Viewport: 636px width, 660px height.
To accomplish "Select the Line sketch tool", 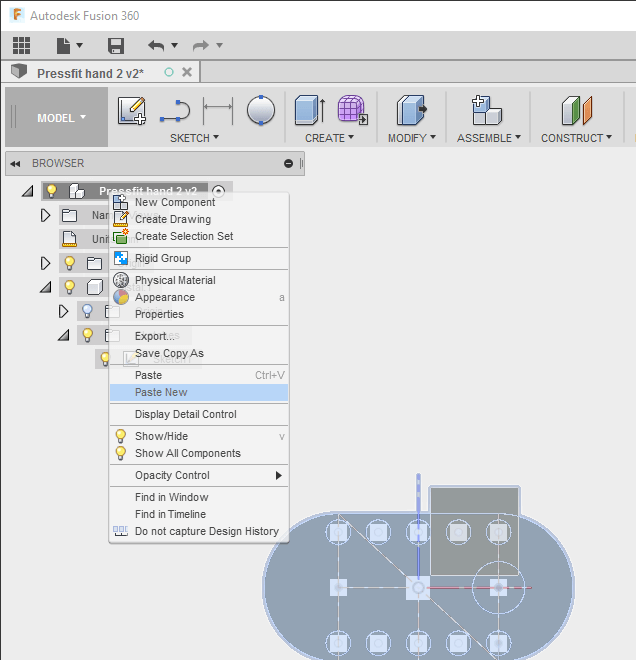I will click(x=175, y=111).
